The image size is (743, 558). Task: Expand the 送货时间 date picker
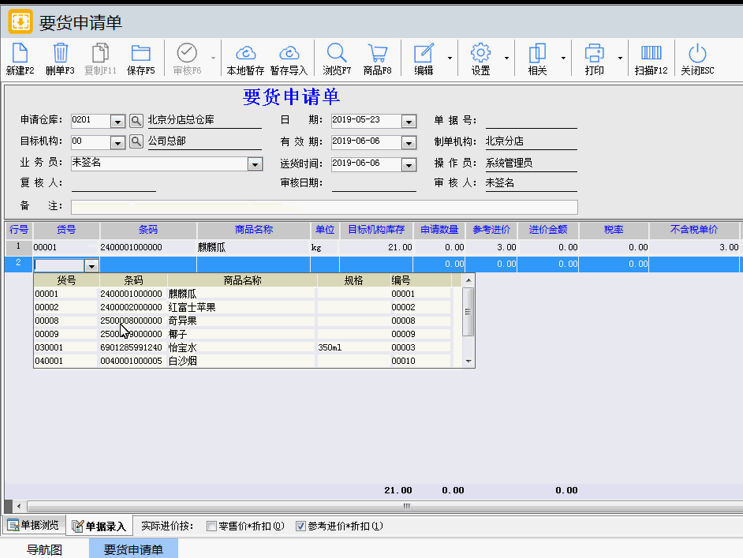pyautogui.click(x=408, y=164)
